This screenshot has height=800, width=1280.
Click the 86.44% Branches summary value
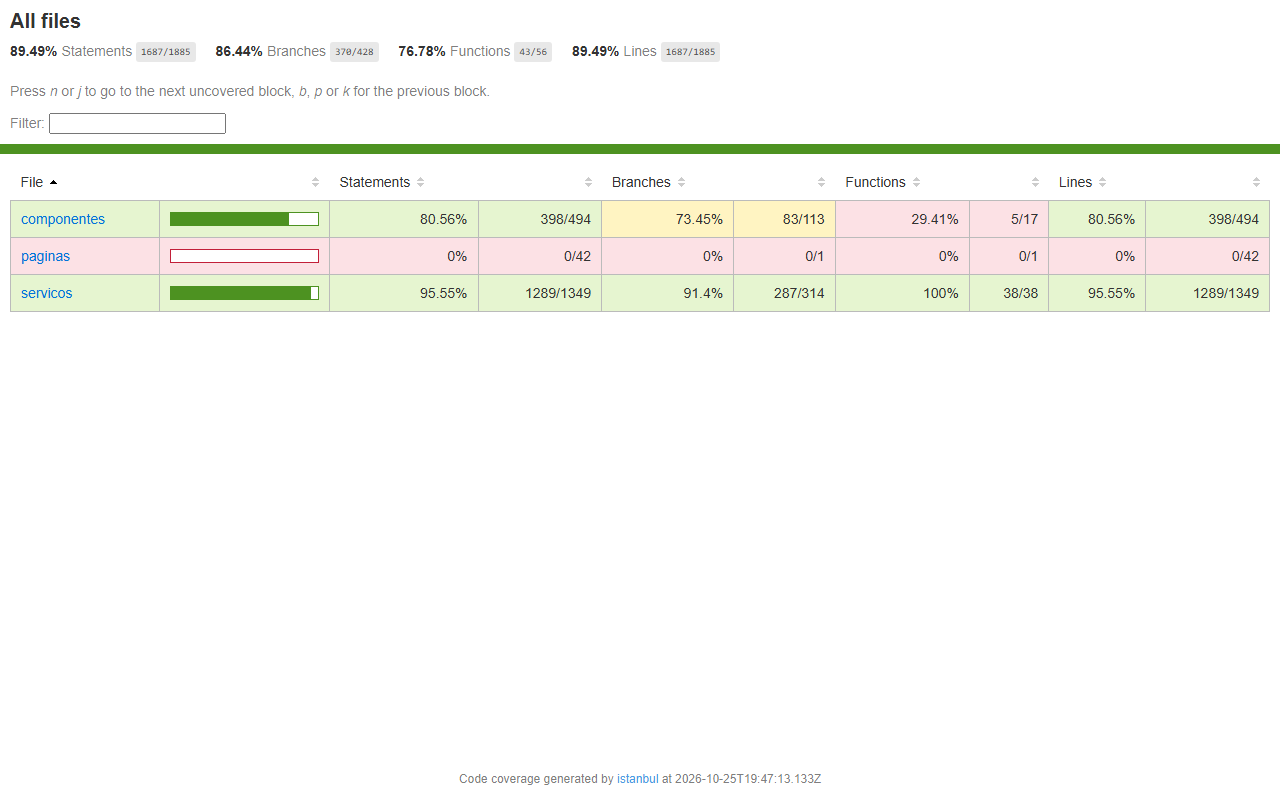pos(239,51)
